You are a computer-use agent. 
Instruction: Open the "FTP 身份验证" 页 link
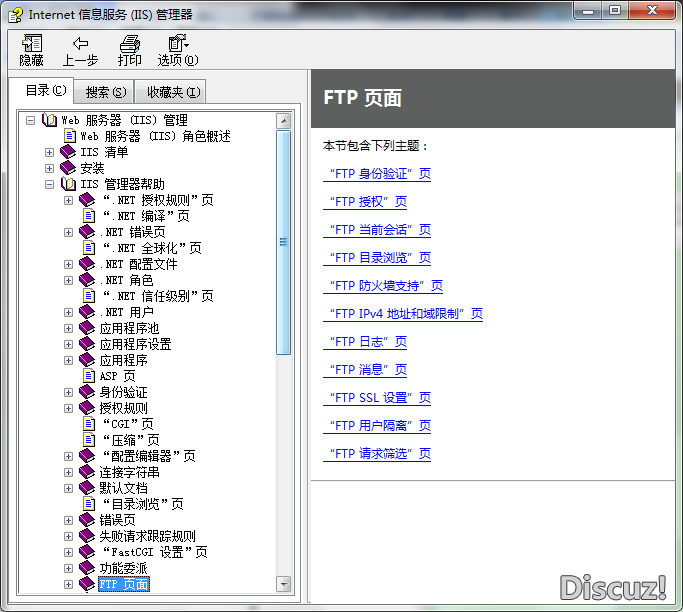(x=377, y=174)
